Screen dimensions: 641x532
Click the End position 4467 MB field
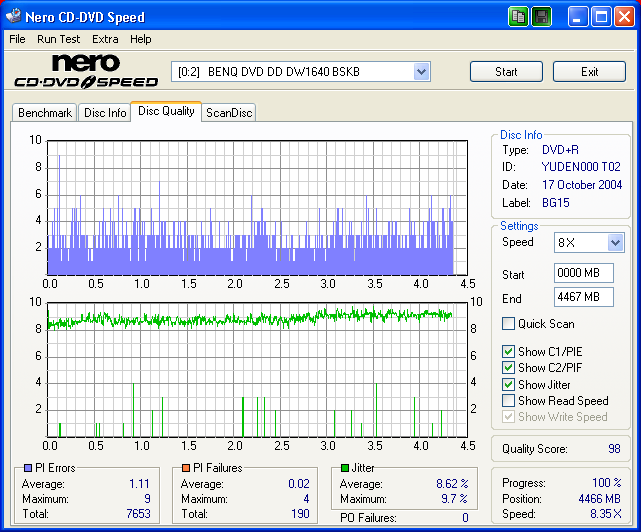tap(583, 297)
